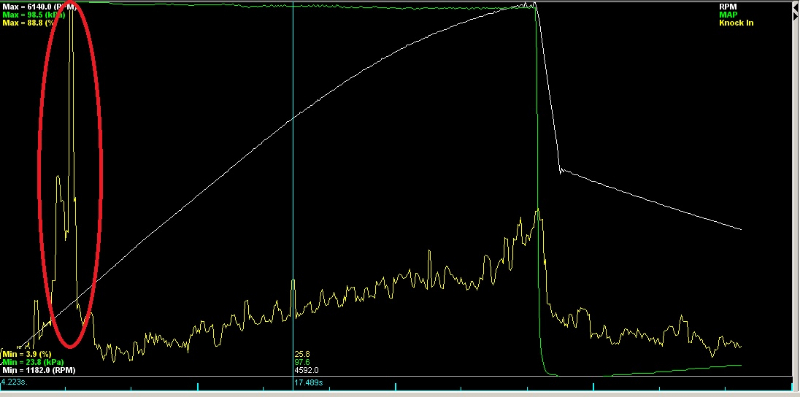Click the Min 3.9 percent readout
The image size is (800, 397).
point(27,354)
